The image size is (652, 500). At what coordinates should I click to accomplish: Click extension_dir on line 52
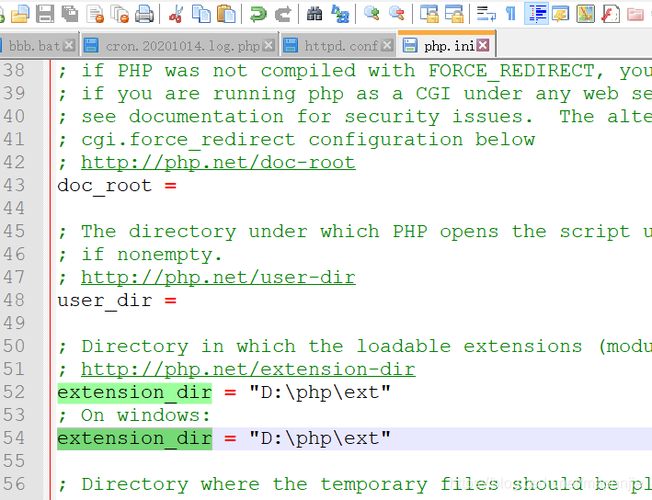tap(134, 393)
